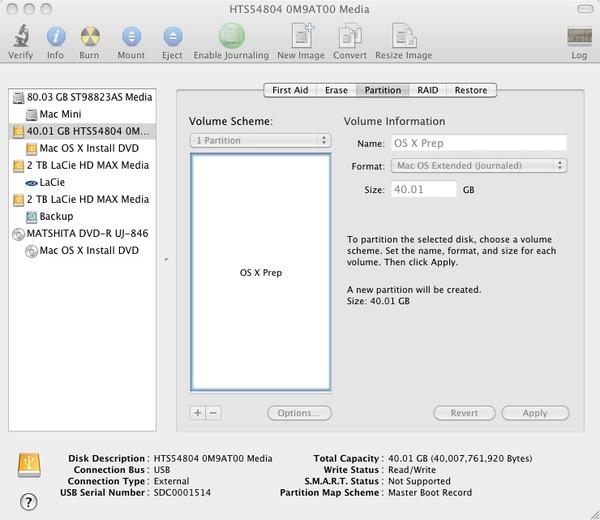600x520 pixels.
Task: Click the Size field
Action: click(x=424, y=189)
